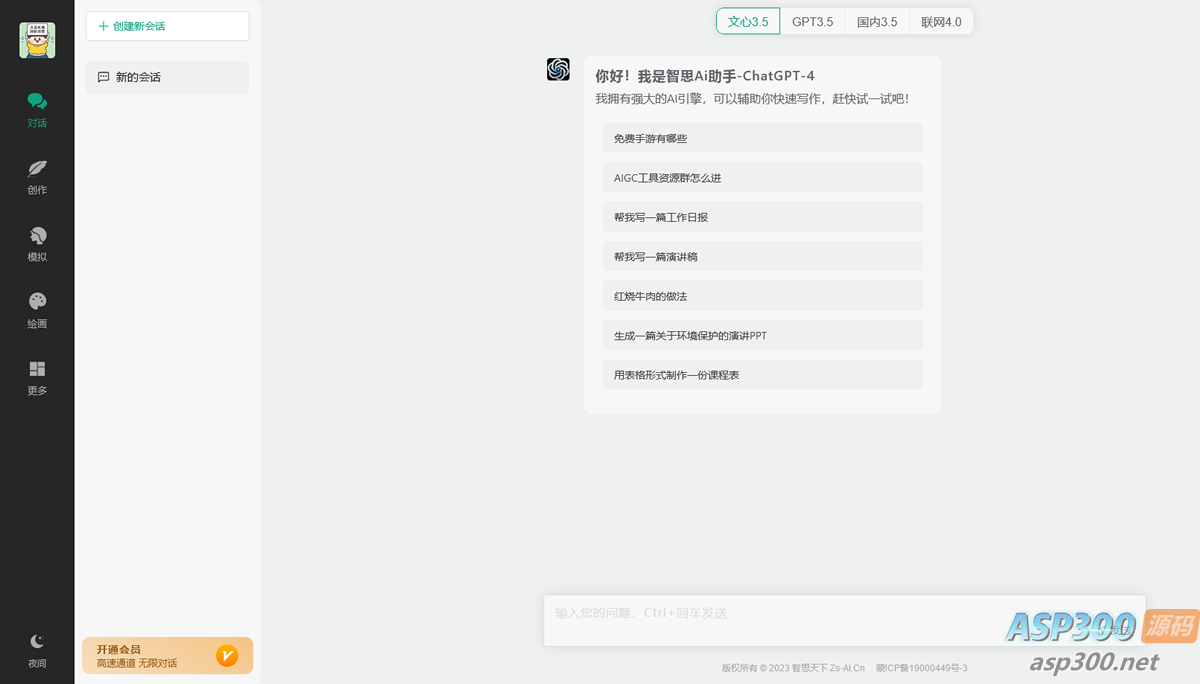
Task: Click the greeting title 你好！我是智思Ai助手-ChatGPT-4
Action: 705,76
